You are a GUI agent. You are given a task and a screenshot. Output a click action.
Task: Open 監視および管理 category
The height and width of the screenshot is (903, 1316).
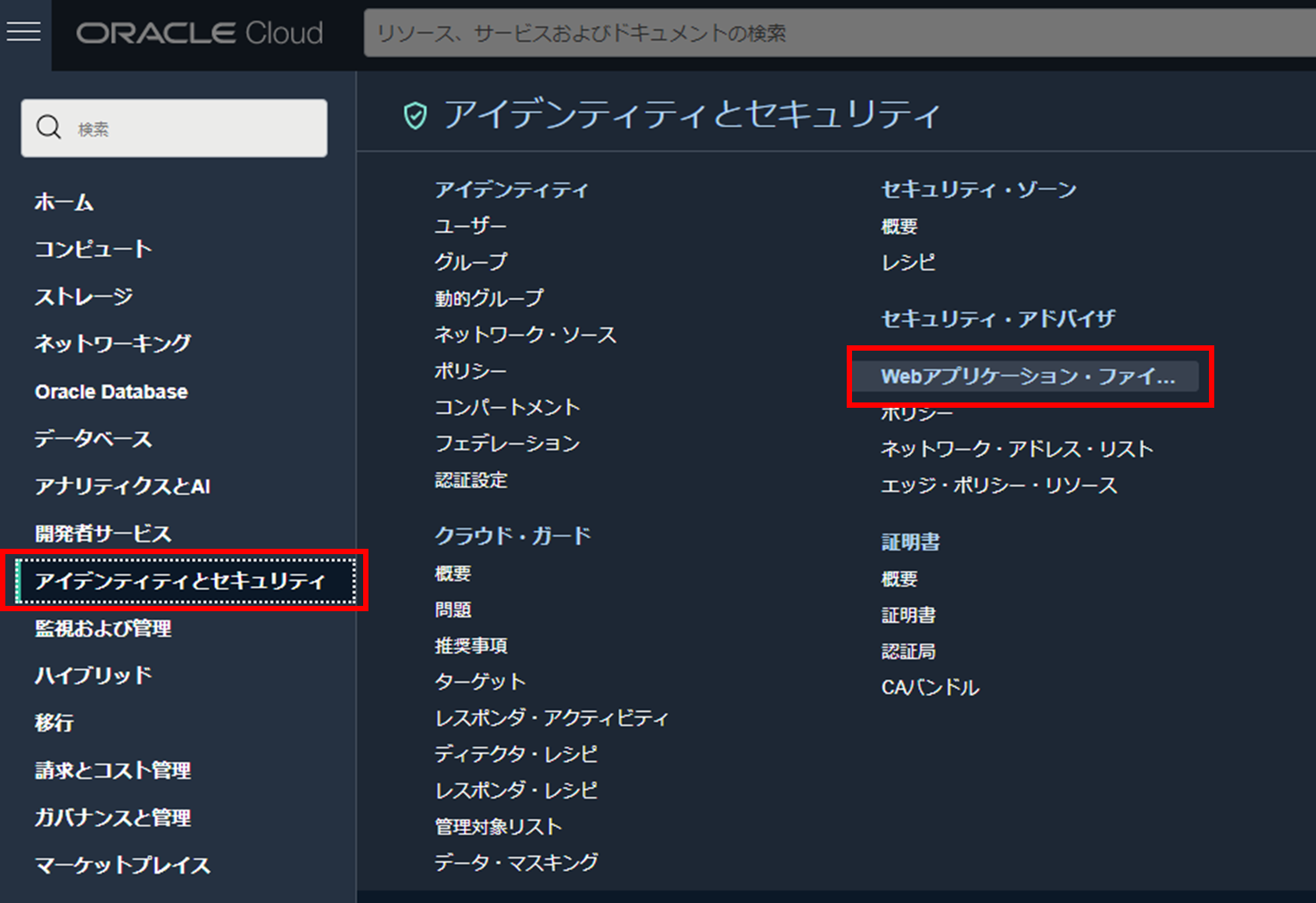(103, 628)
